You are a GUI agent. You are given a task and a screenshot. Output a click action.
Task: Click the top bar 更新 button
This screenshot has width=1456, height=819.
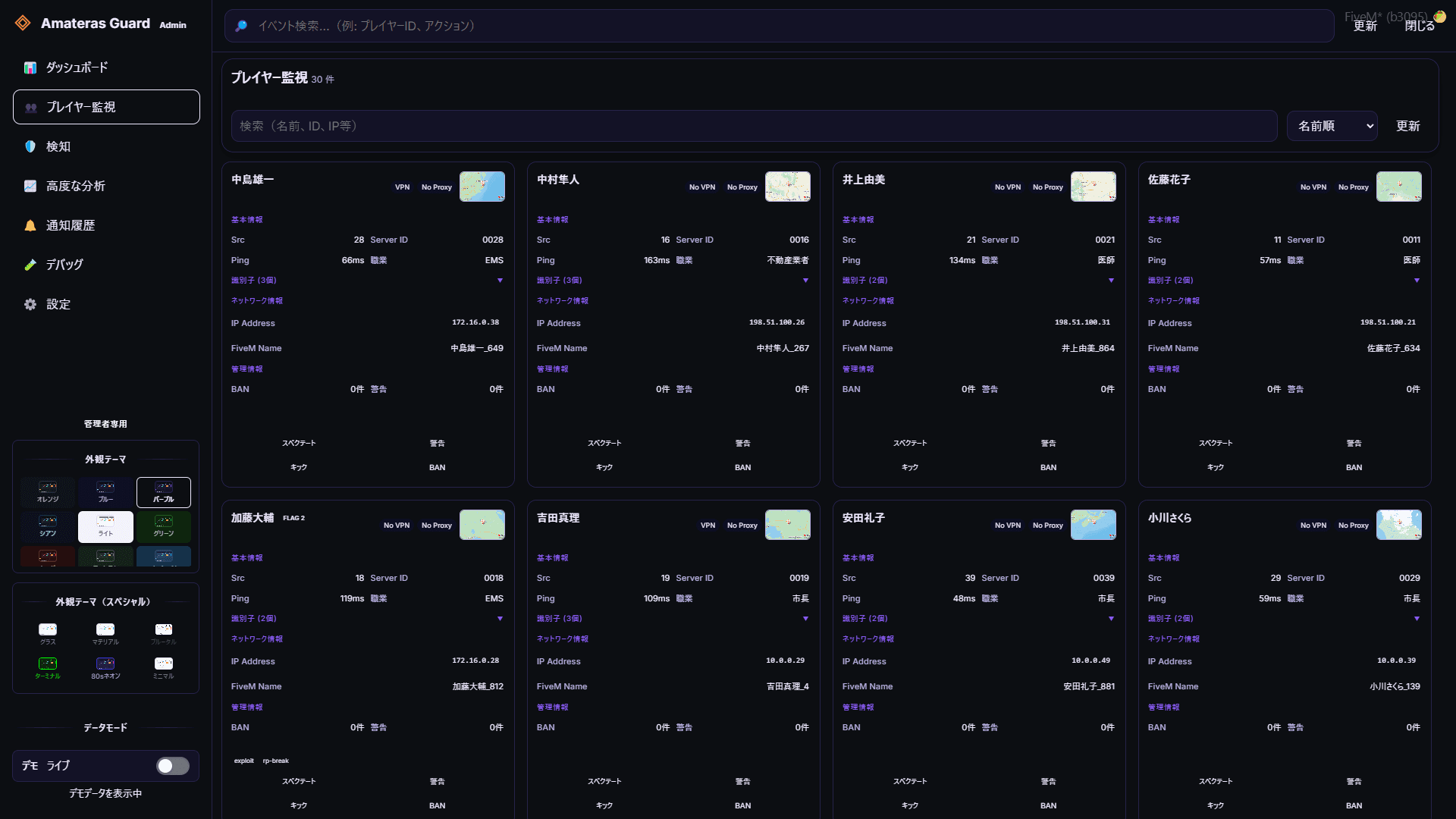[x=1365, y=26]
